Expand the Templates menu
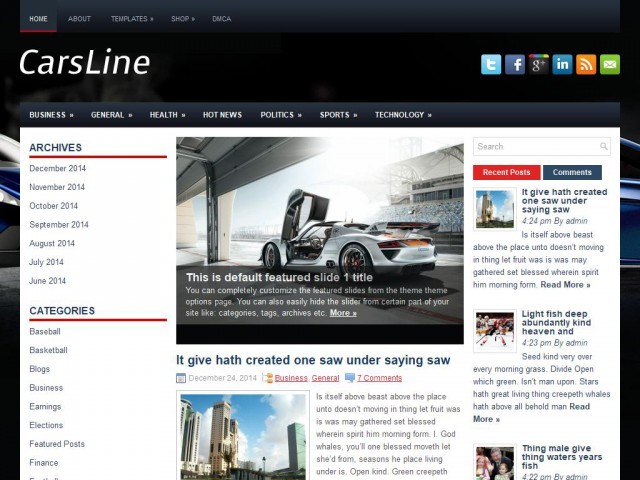 132,19
